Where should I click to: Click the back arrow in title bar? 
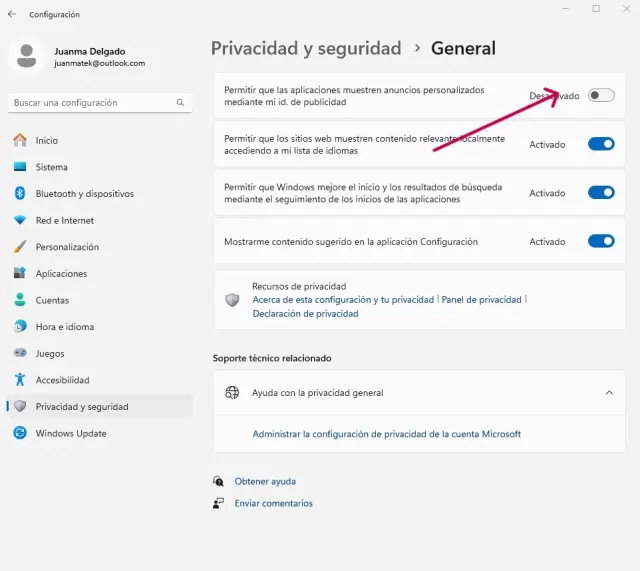coord(12,14)
